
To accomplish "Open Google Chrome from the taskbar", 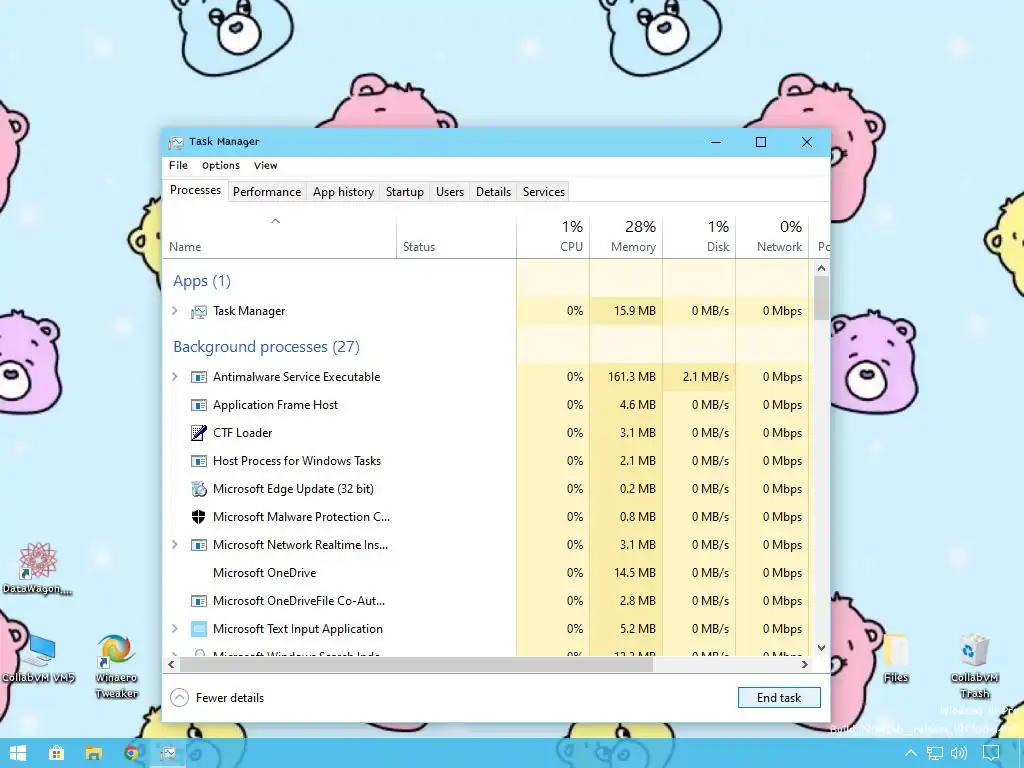I will click(131, 753).
